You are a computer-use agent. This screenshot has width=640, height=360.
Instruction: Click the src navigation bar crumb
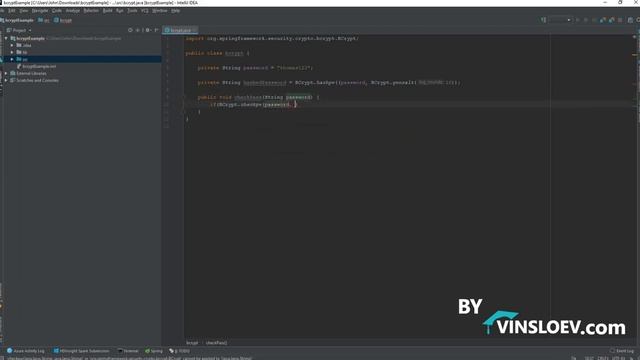pyautogui.click(x=44, y=20)
